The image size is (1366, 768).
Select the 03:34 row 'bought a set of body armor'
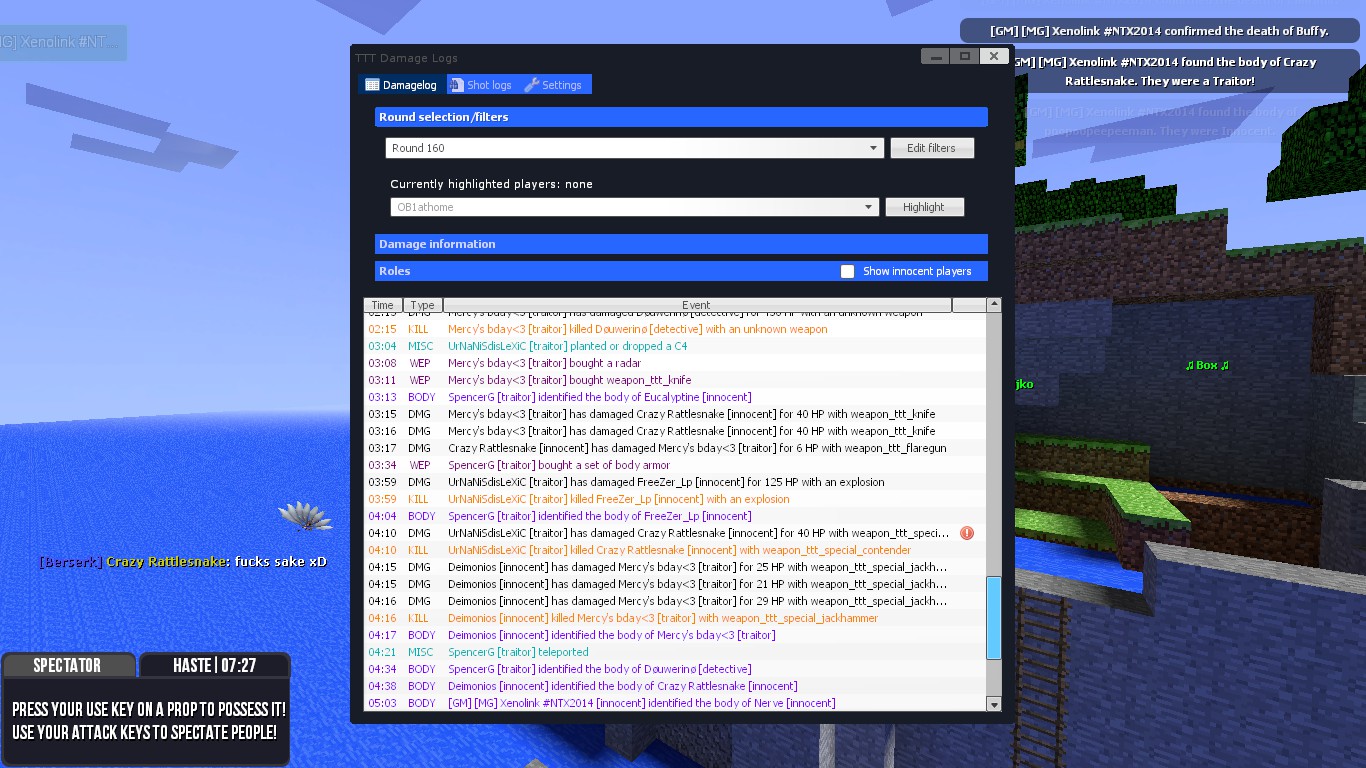pos(675,465)
